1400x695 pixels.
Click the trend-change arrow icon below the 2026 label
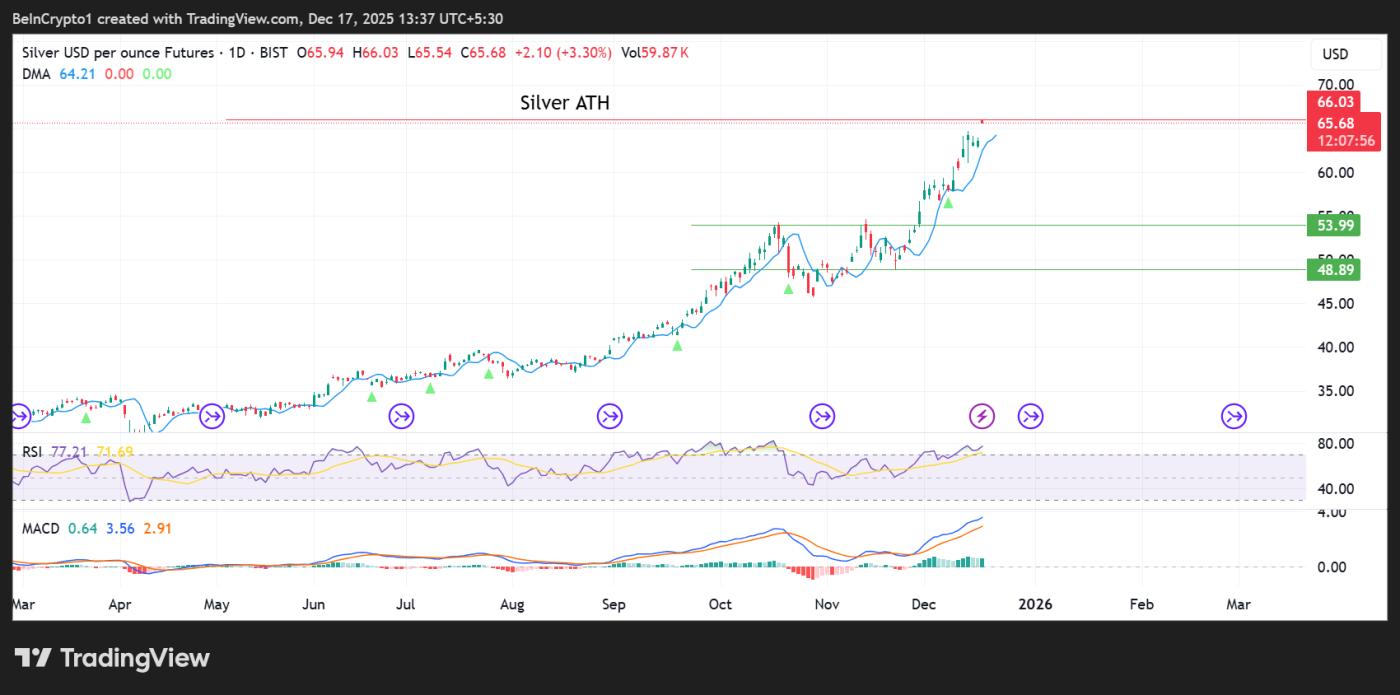point(1030,416)
